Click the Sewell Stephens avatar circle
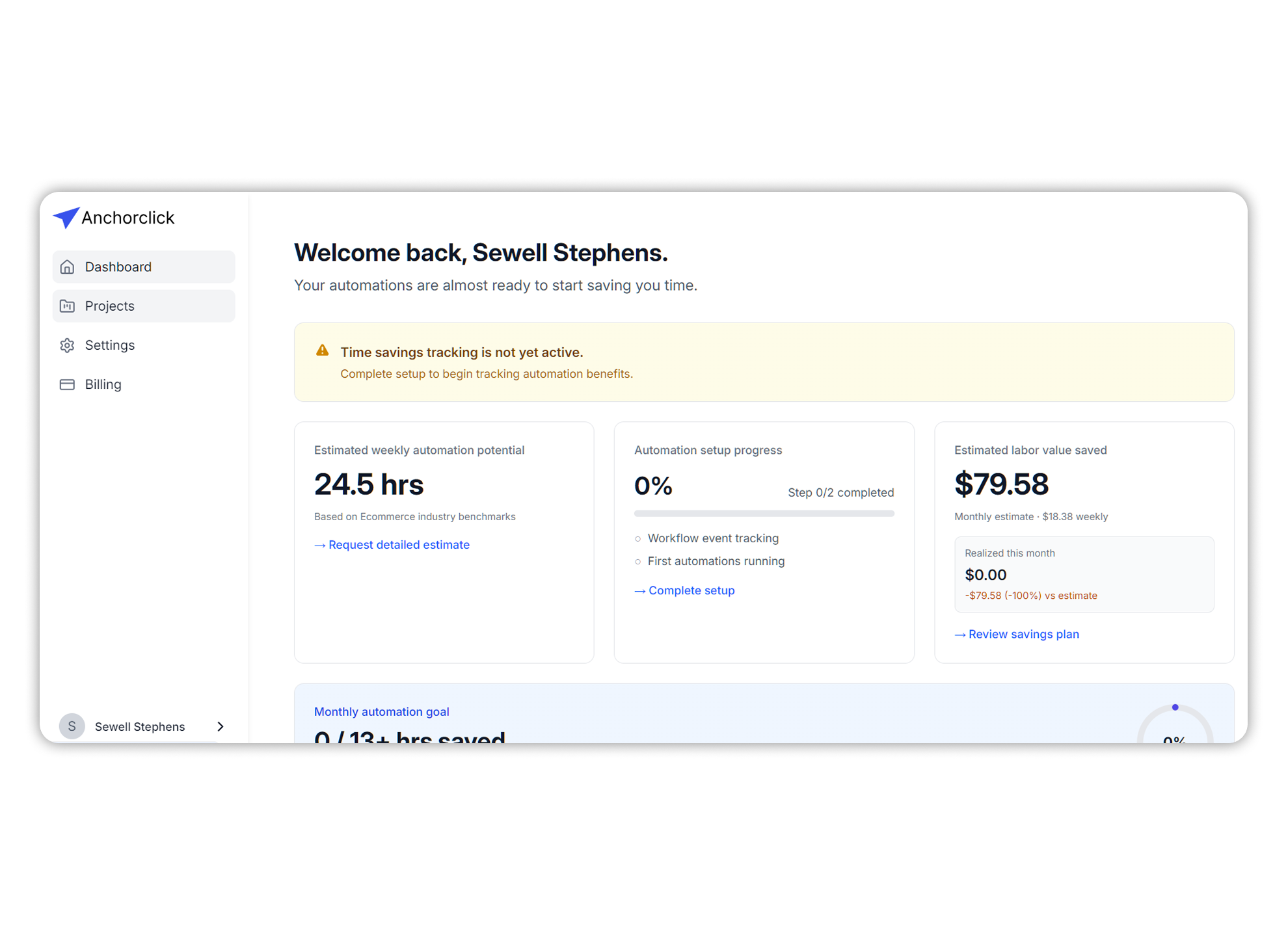The image size is (1288, 935). click(72, 726)
